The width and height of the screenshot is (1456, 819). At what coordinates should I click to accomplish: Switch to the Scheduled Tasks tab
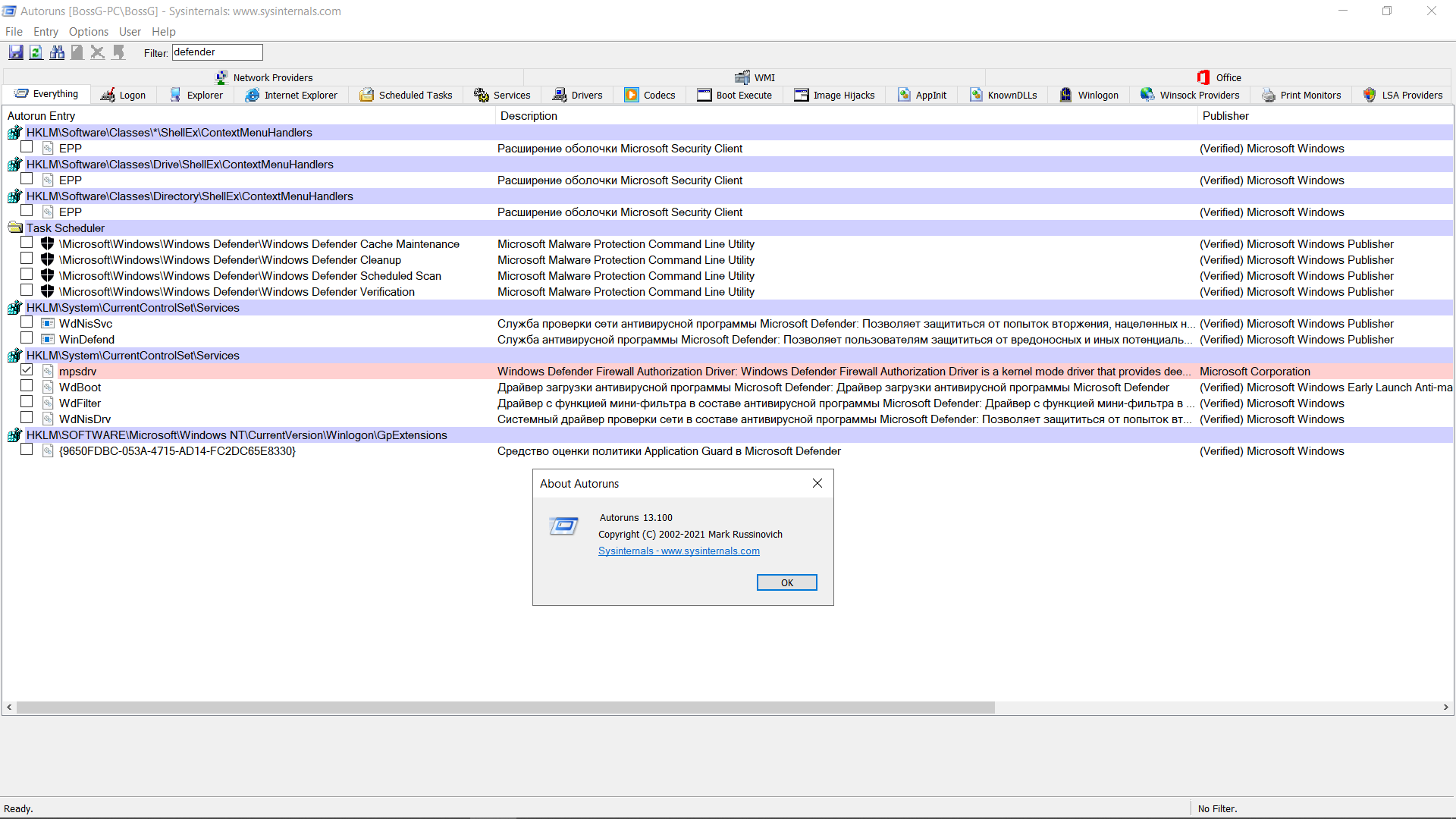tap(406, 95)
